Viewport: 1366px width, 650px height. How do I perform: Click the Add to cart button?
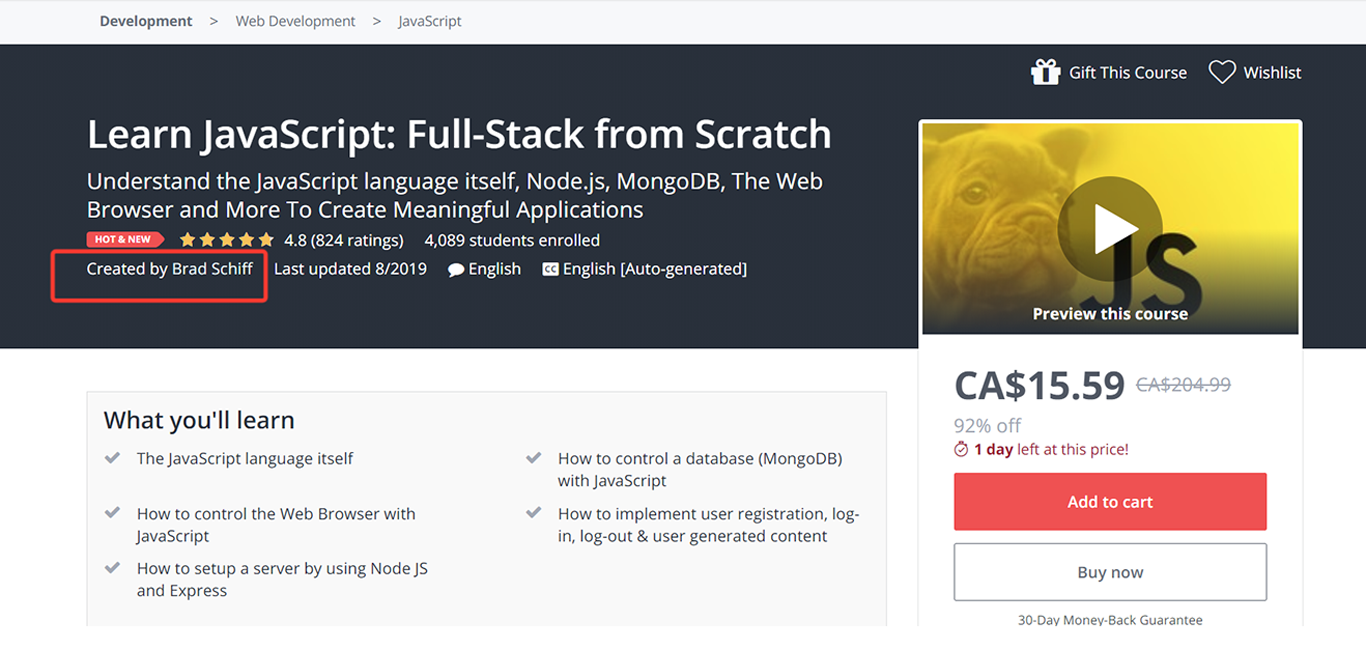(x=1110, y=502)
